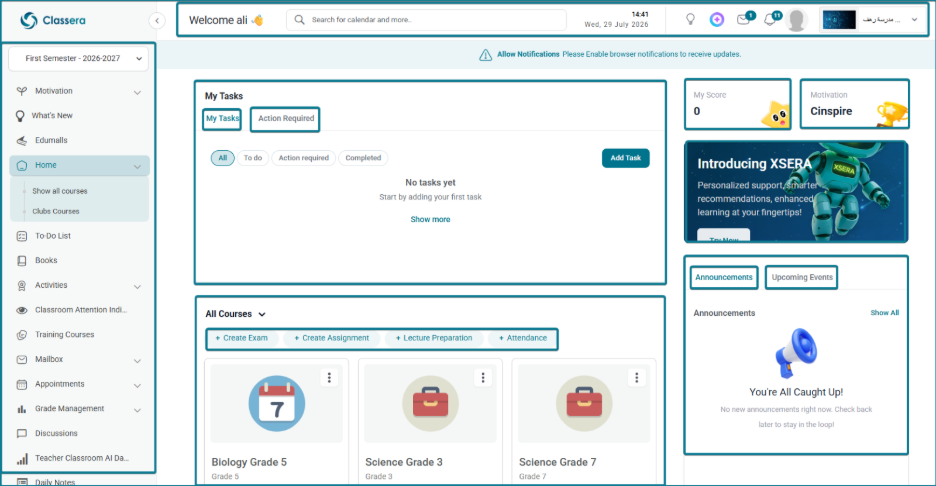Click the Grade Management chart icon
The image size is (936, 486).
[x=21, y=409]
